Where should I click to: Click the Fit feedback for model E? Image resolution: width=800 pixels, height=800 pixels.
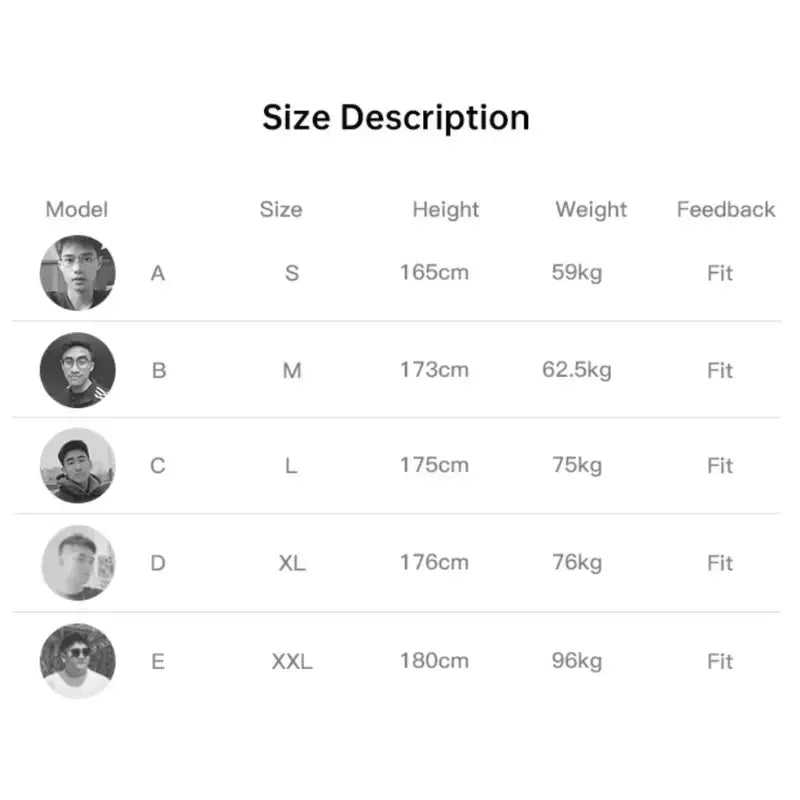(720, 661)
